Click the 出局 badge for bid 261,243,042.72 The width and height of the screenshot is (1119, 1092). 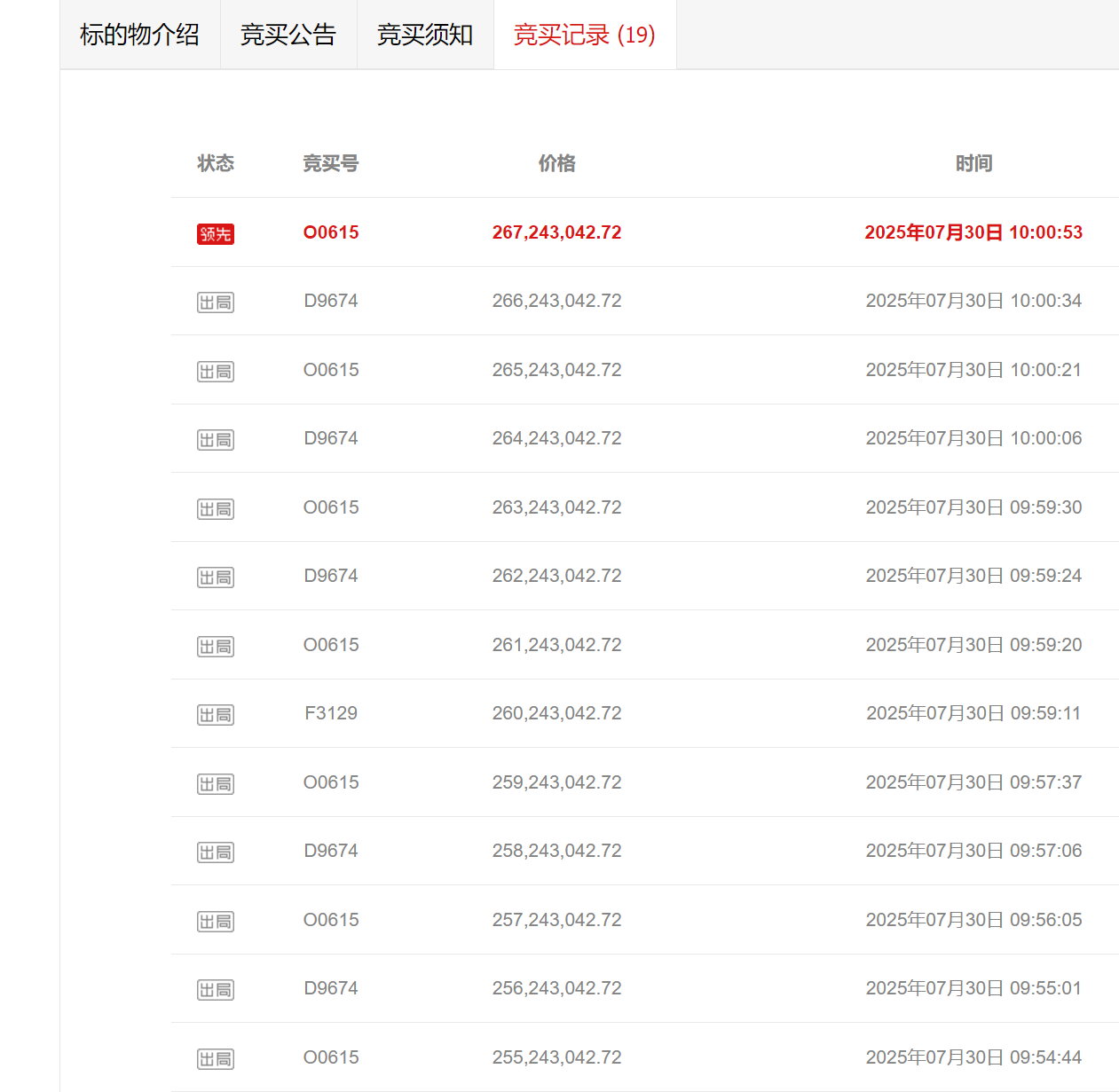click(x=216, y=647)
